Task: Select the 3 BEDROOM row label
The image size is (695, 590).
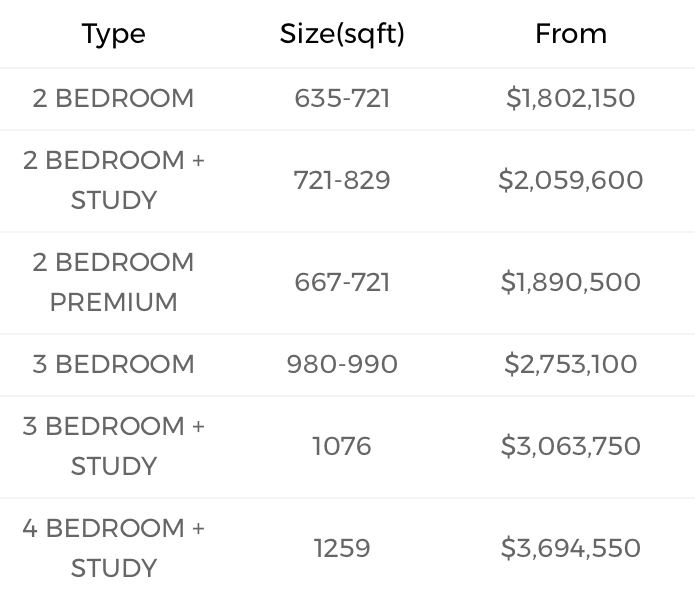Action: pyautogui.click(x=113, y=364)
